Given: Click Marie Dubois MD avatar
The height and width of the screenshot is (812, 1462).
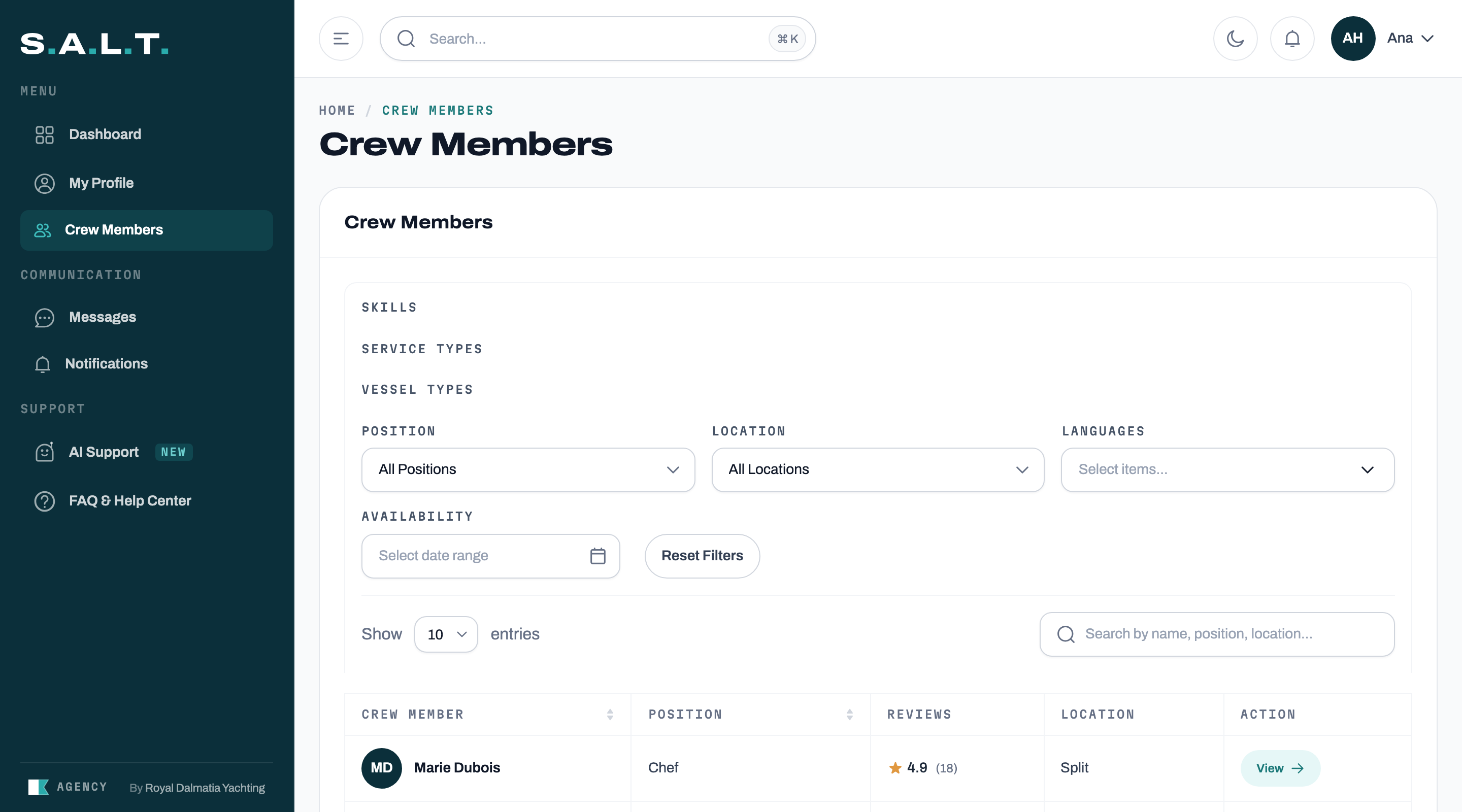Looking at the screenshot, I should tap(381, 768).
